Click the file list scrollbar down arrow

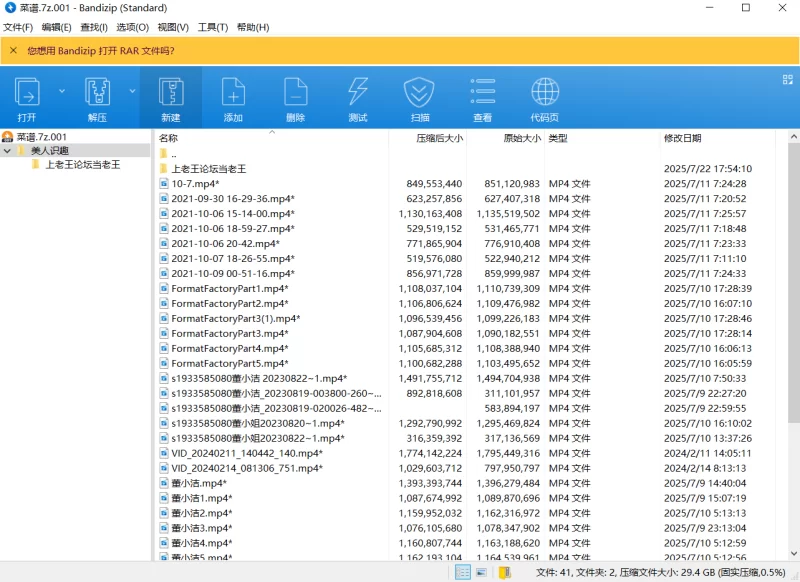pos(793,554)
